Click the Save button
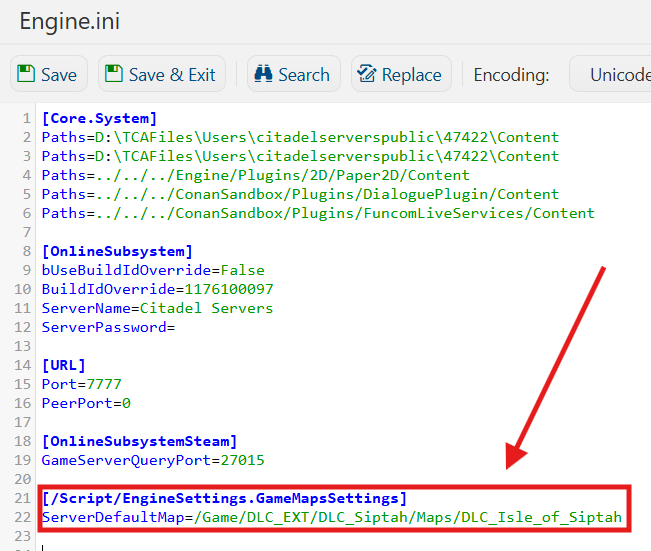Viewport: 651px width, 551px height. [49, 74]
